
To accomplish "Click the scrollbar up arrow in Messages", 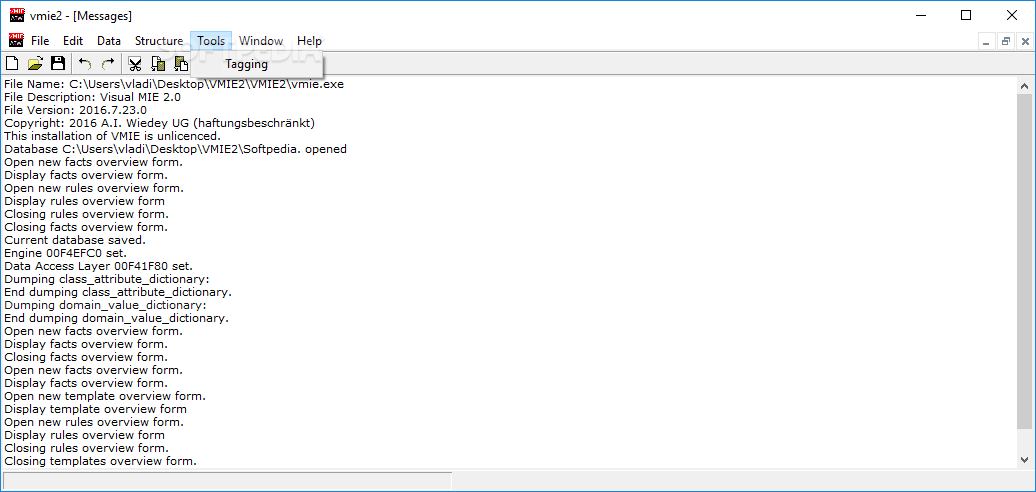I will (1024, 86).
